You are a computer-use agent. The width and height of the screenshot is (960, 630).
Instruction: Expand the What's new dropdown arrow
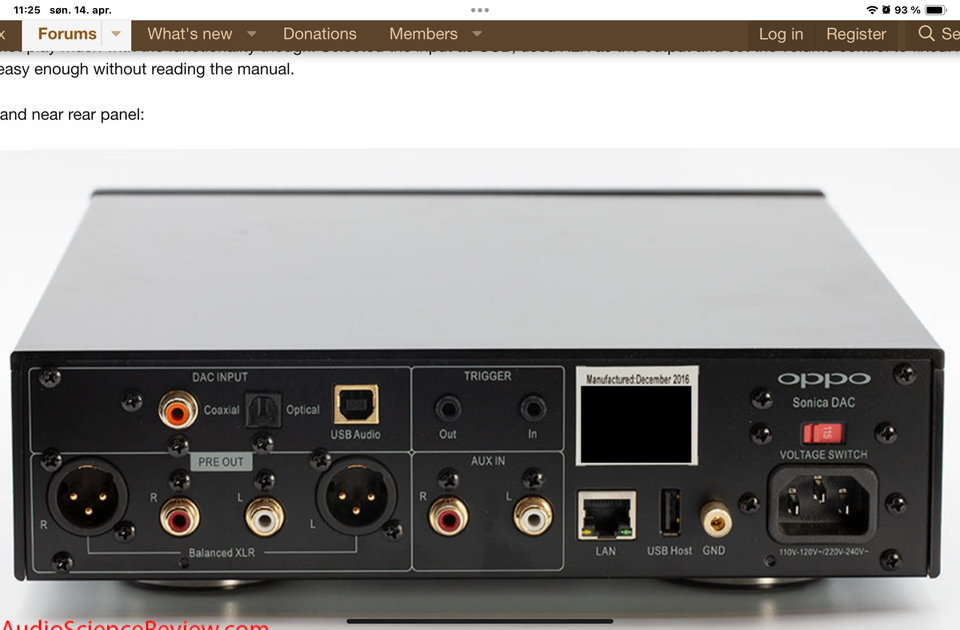pos(252,34)
